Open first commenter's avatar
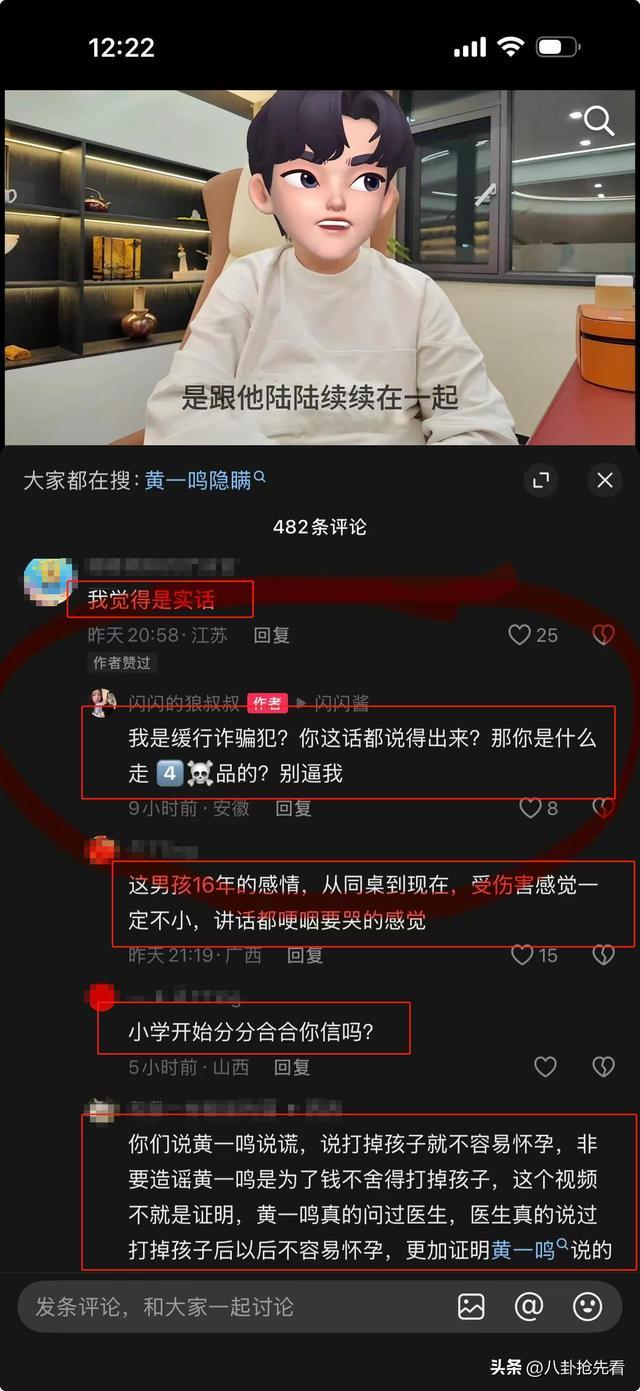The width and height of the screenshot is (640, 1391). coord(47,582)
